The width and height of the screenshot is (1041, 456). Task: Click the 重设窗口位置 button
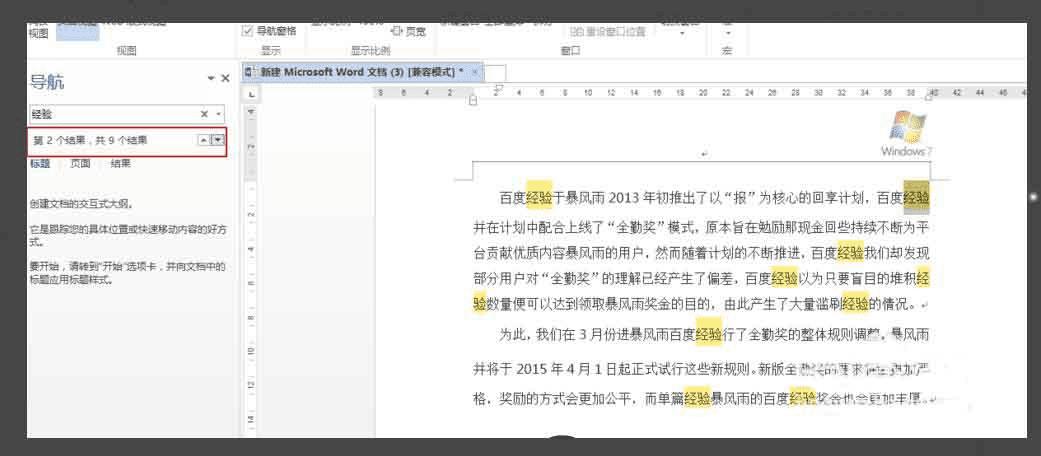point(606,31)
